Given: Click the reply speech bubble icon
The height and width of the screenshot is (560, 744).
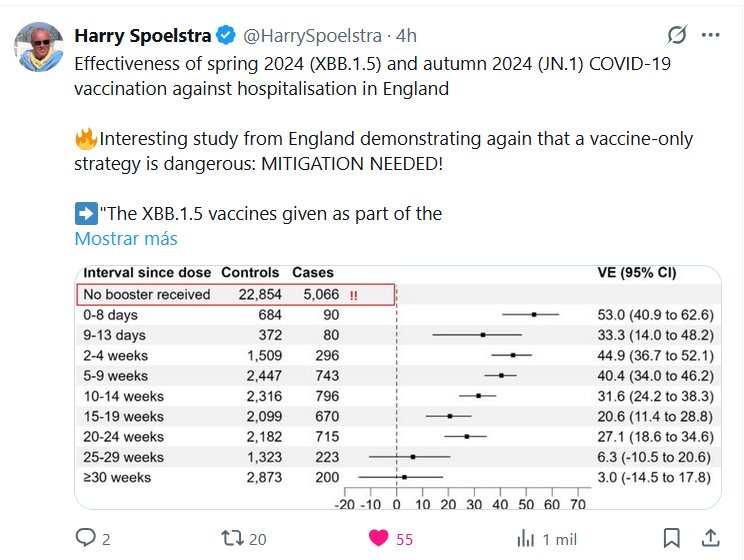Looking at the screenshot, I should [85, 538].
